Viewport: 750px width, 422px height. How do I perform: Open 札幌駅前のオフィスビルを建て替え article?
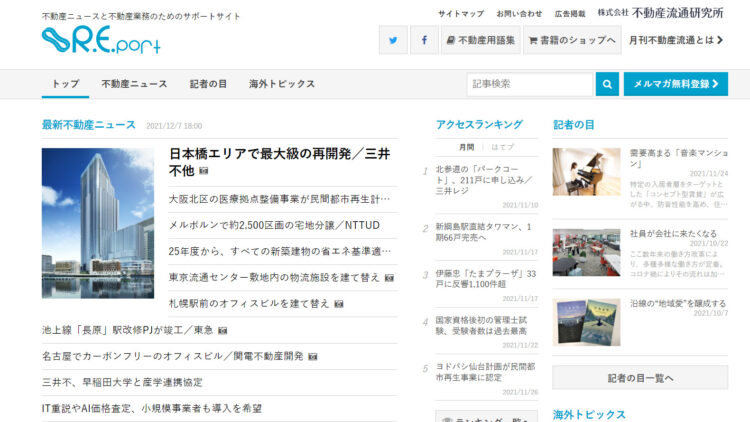[x=249, y=304]
